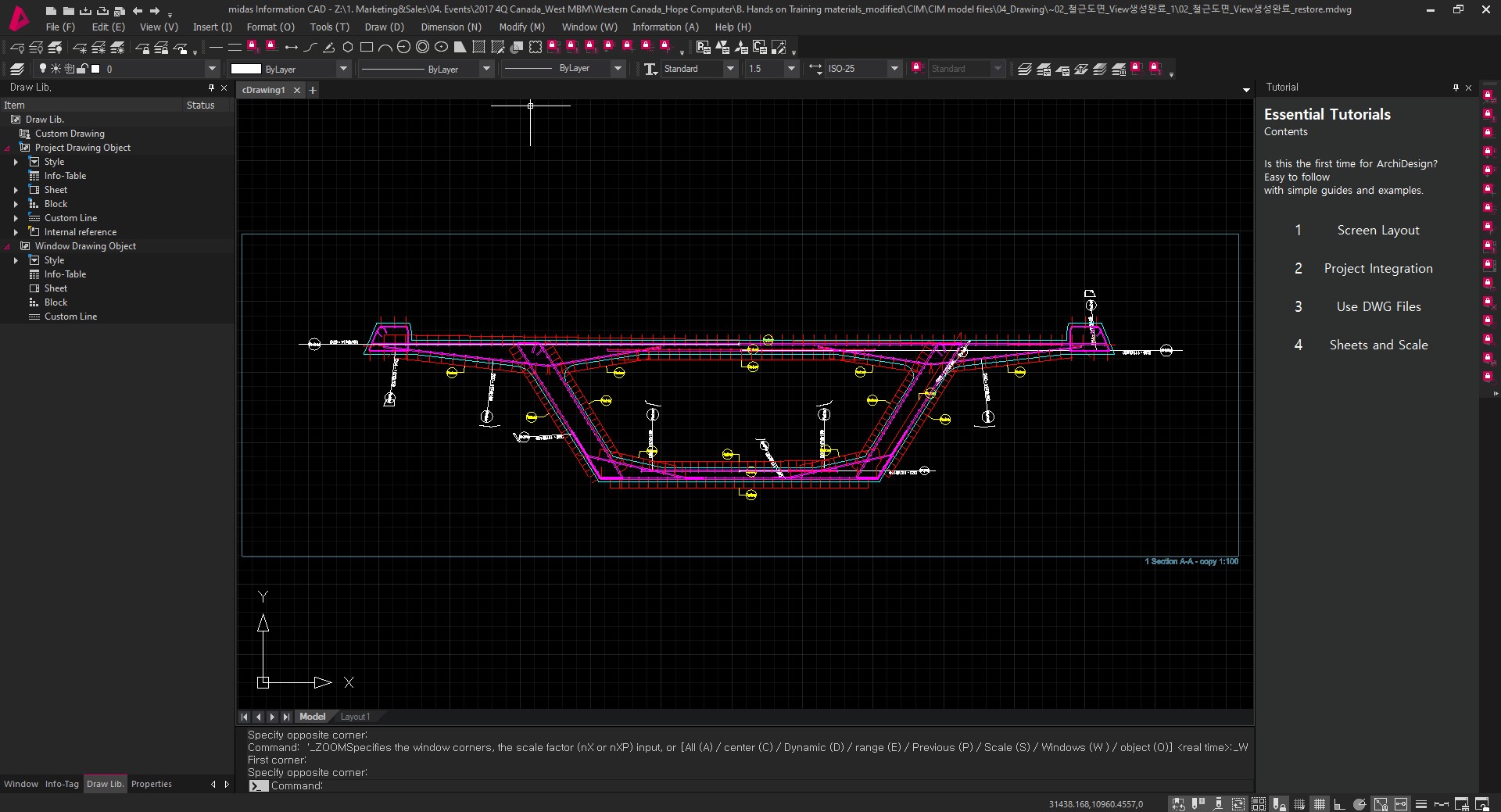Viewport: 1501px width, 812px height.
Task: Select the rectangle draw tool
Action: [366, 48]
